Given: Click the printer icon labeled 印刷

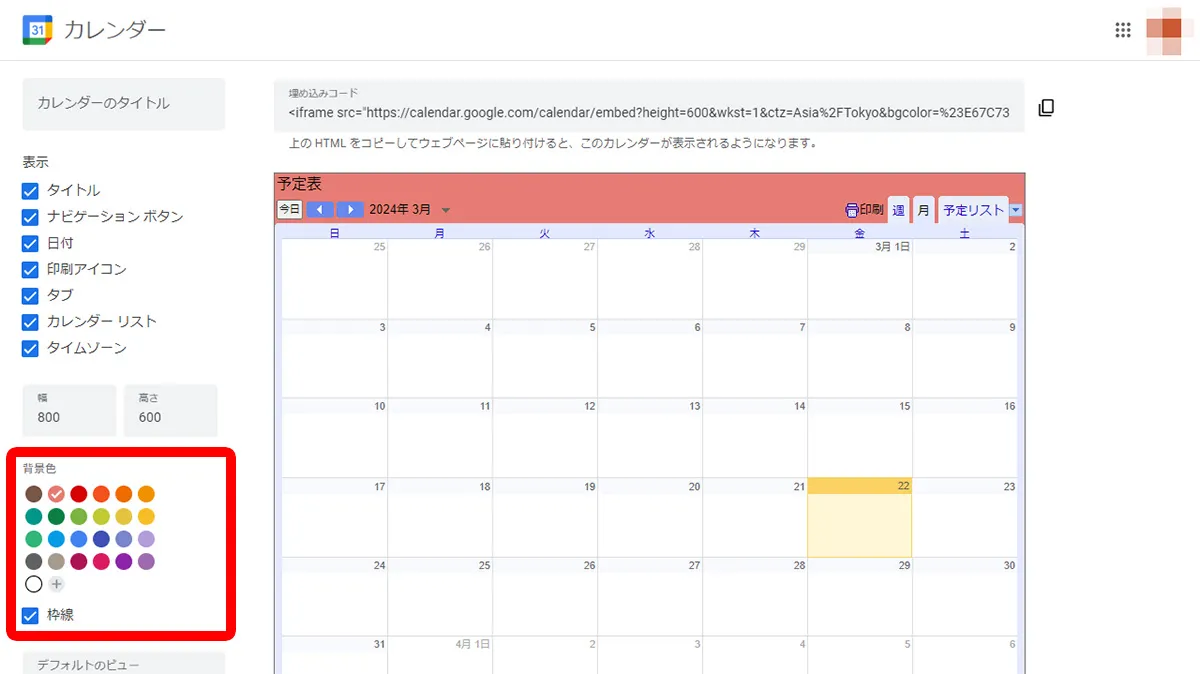Looking at the screenshot, I should click(x=863, y=210).
